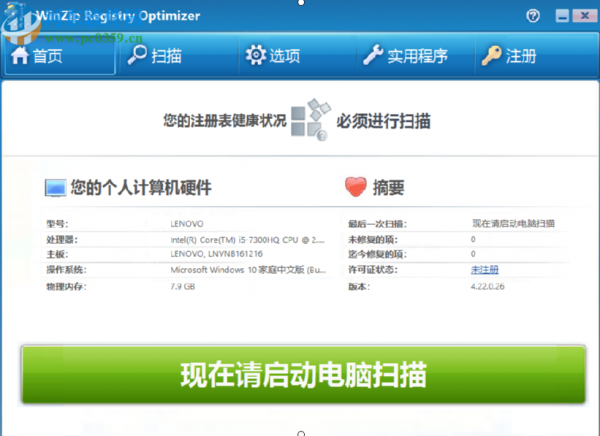Select the version 4.22.0.26 value

coord(488,286)
